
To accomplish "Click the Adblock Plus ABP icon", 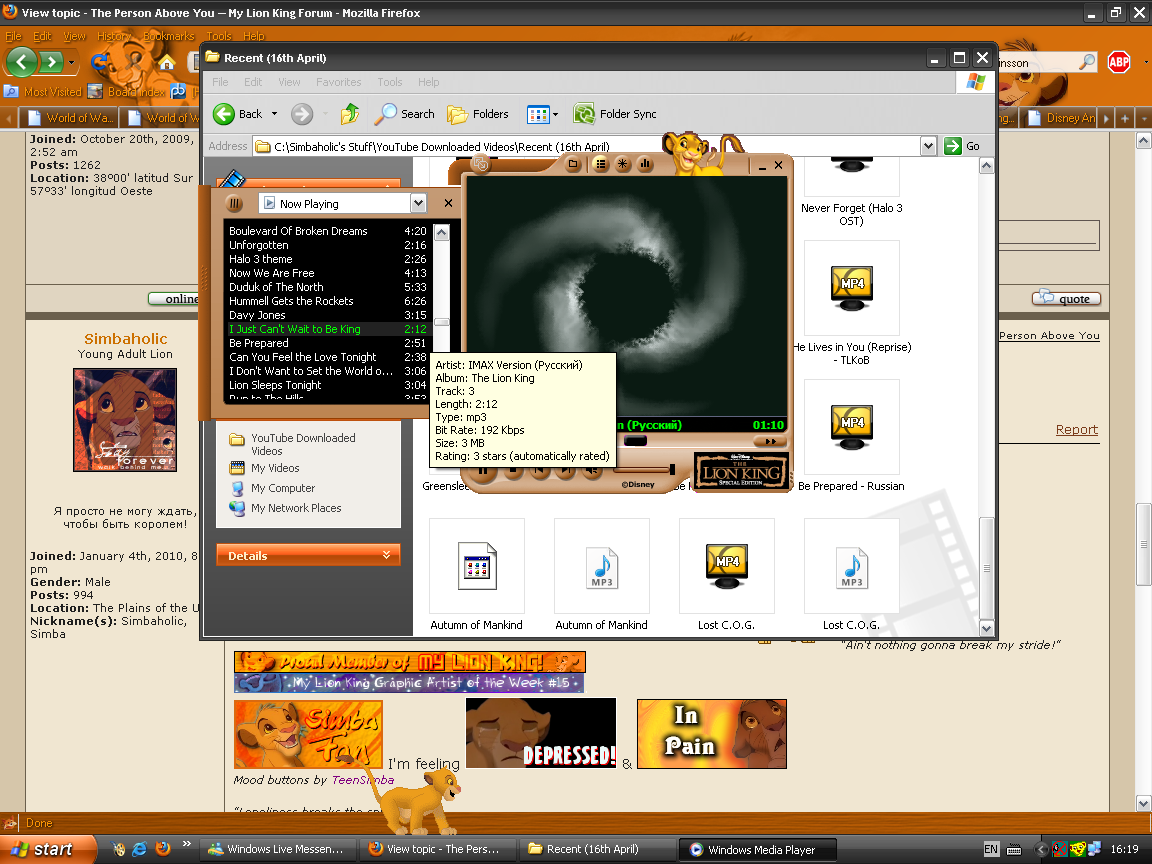I will [x=1119, y=62].
